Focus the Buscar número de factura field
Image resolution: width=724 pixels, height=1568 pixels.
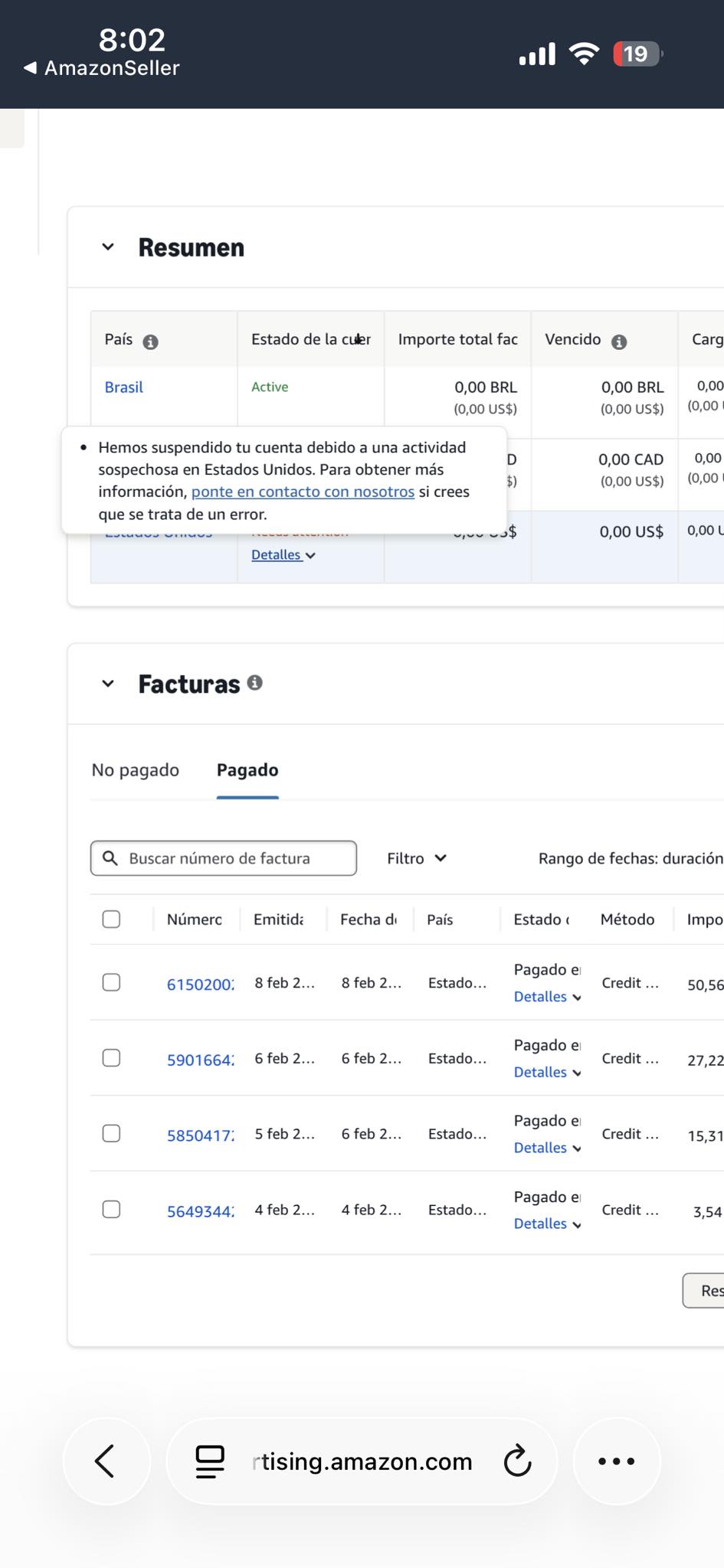pos(224,858)
